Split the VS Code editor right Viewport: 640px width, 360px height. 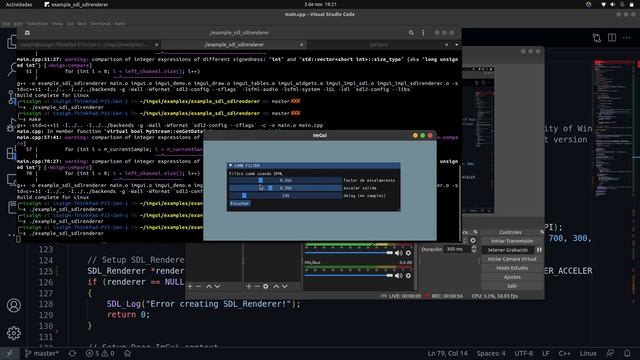click(612, 38)
